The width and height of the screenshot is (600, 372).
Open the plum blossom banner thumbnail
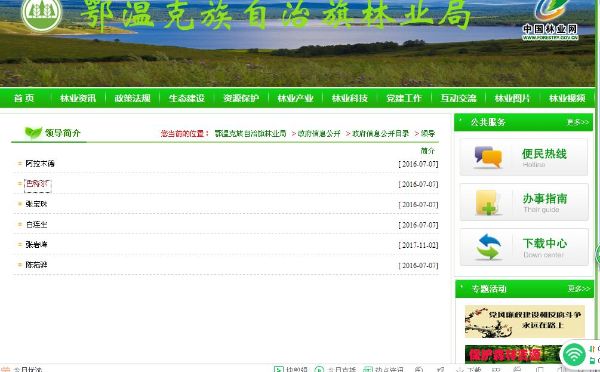(525, 321)
